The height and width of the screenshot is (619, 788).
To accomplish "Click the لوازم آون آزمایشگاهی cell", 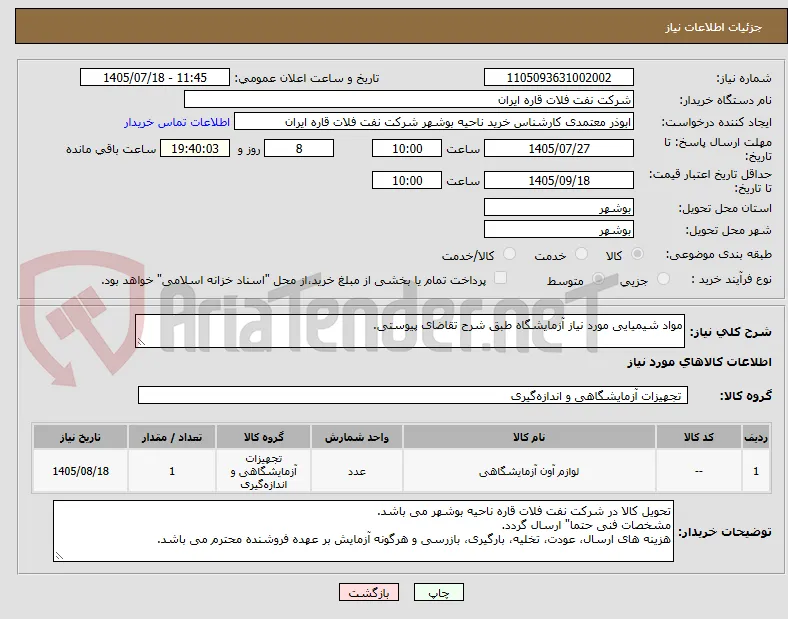I will (529, 471).
